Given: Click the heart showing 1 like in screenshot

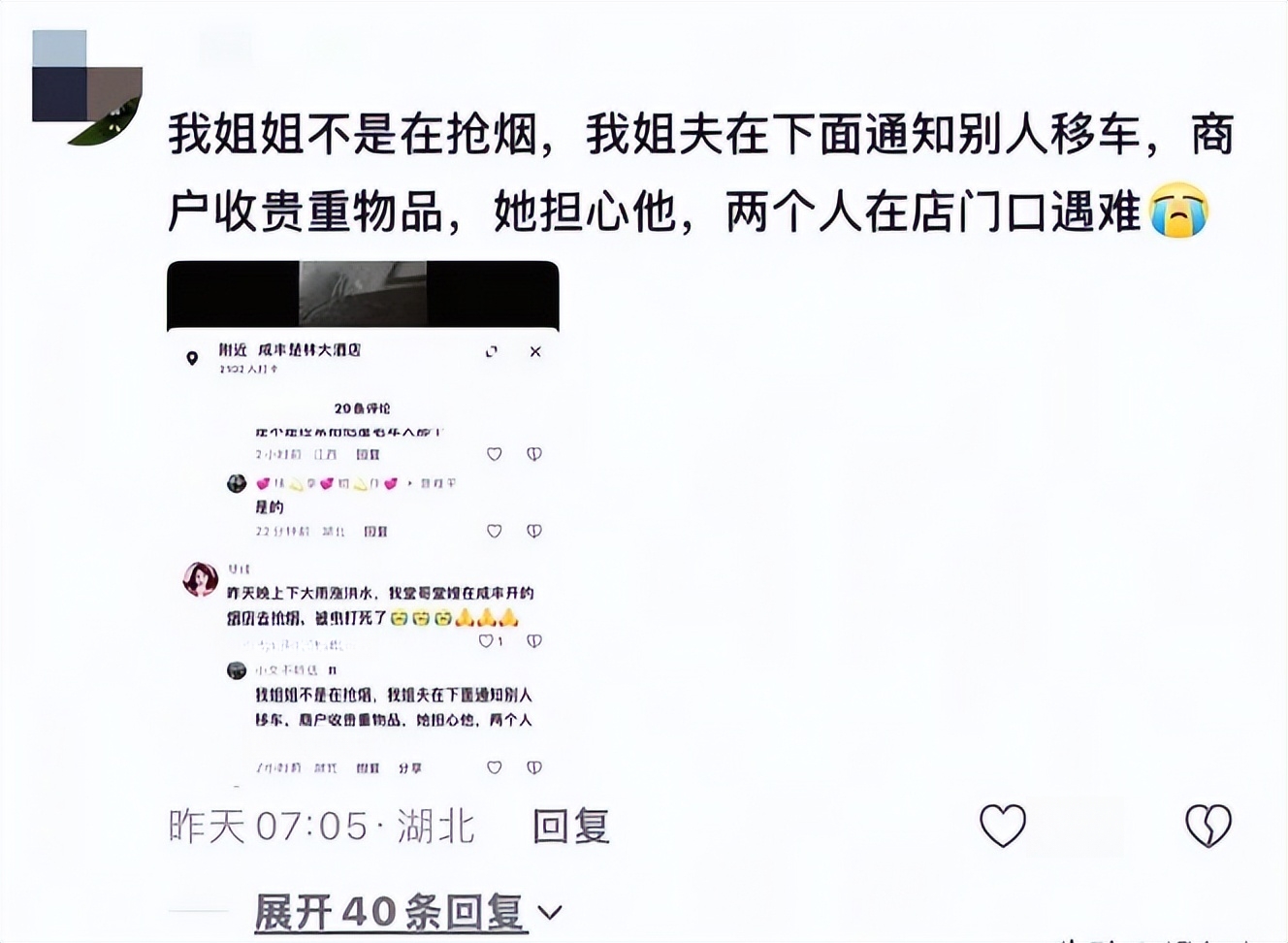Looking at the screenshot, I should tap(491, 641).
